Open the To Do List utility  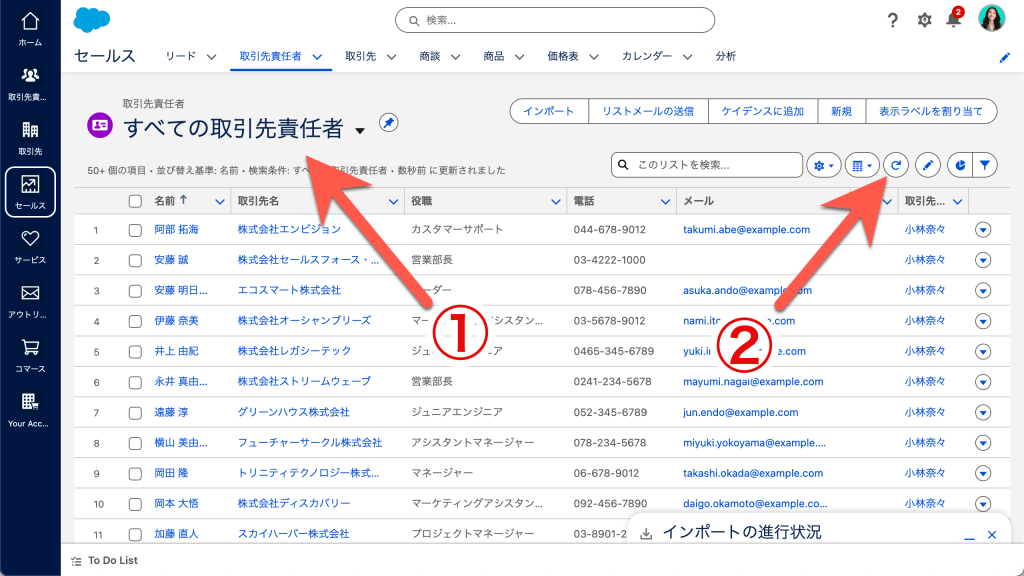click(x=104, y=560)
